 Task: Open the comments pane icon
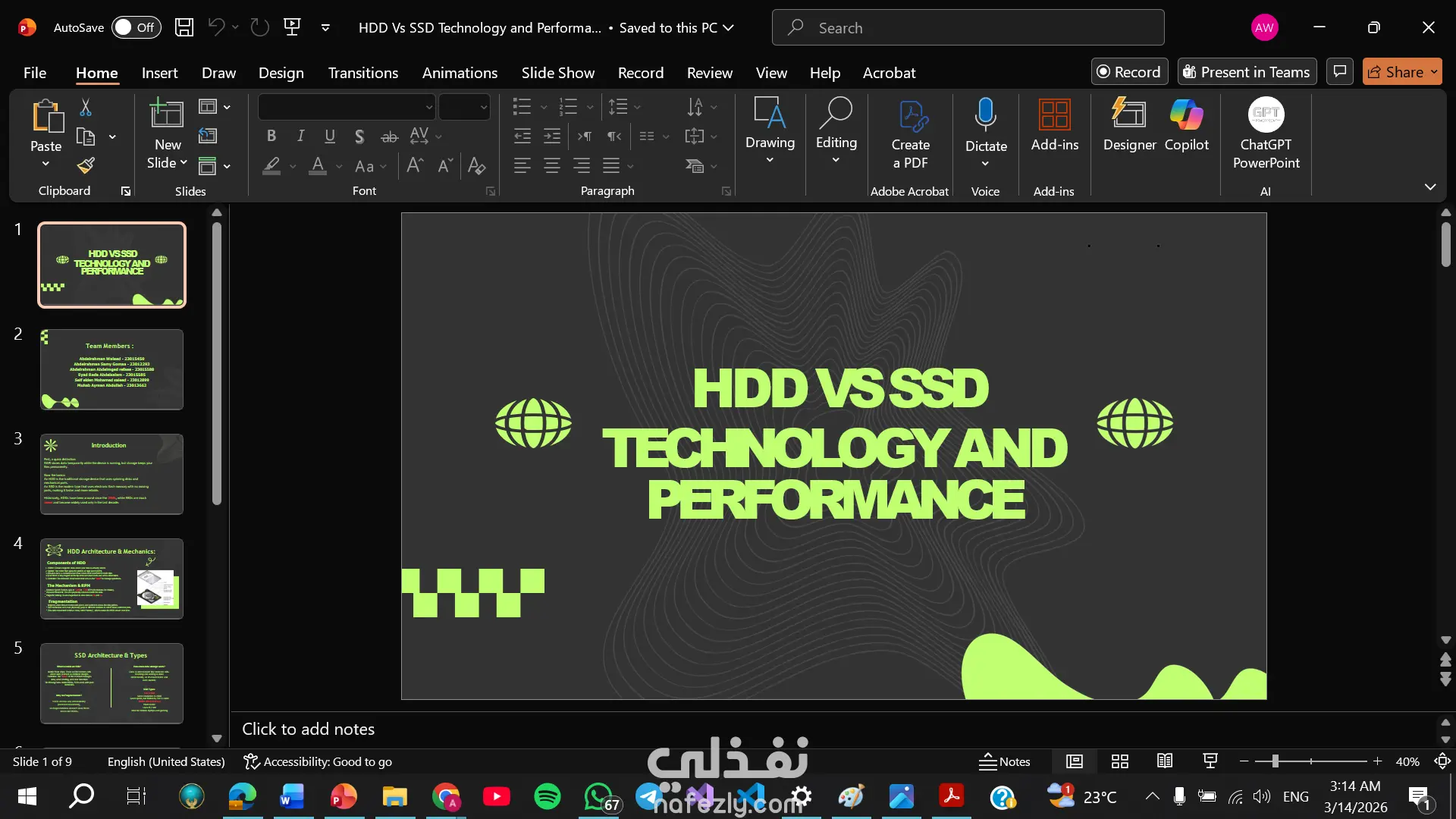(x=1340, y=71)
